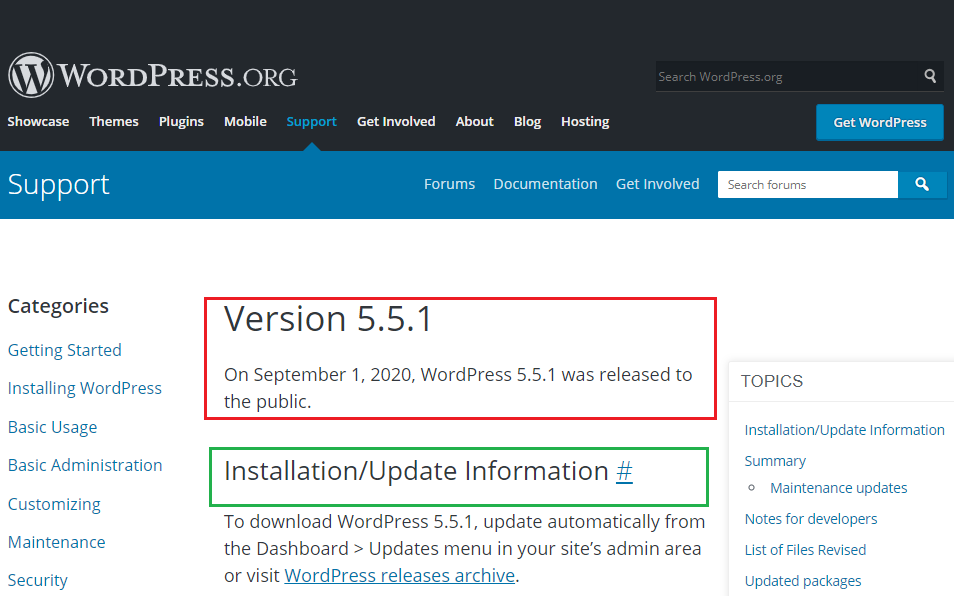Open Forums in the support bar

pyautogui.click(x=450, y=184)
